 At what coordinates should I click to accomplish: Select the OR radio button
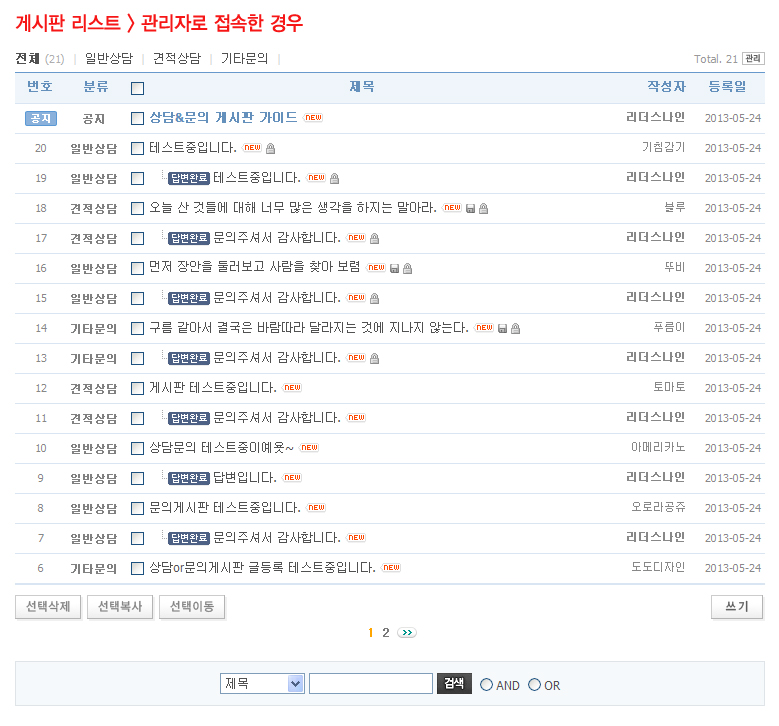534,685
